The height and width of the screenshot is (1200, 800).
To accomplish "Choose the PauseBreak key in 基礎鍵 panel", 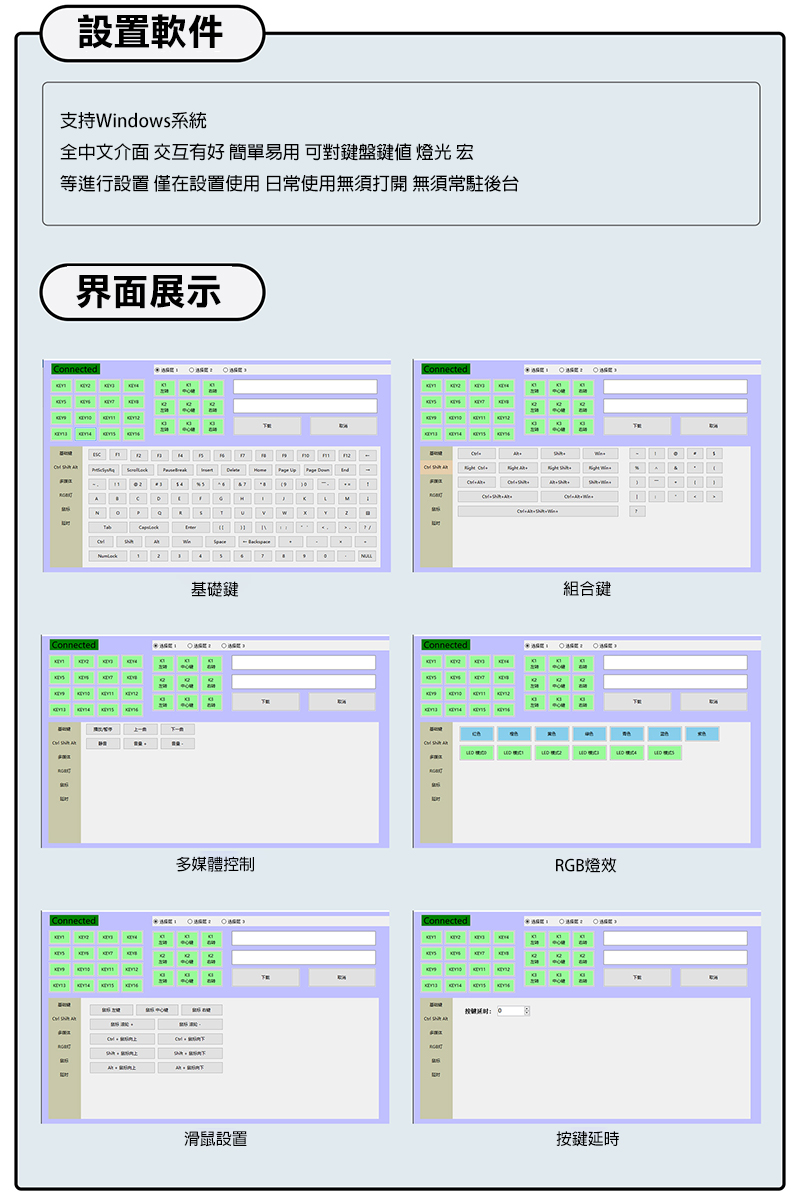I will tap(175, 469).
